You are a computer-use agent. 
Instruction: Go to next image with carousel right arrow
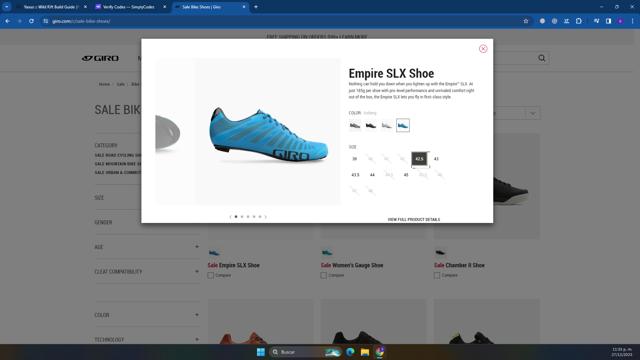click(x=266, y=217)
